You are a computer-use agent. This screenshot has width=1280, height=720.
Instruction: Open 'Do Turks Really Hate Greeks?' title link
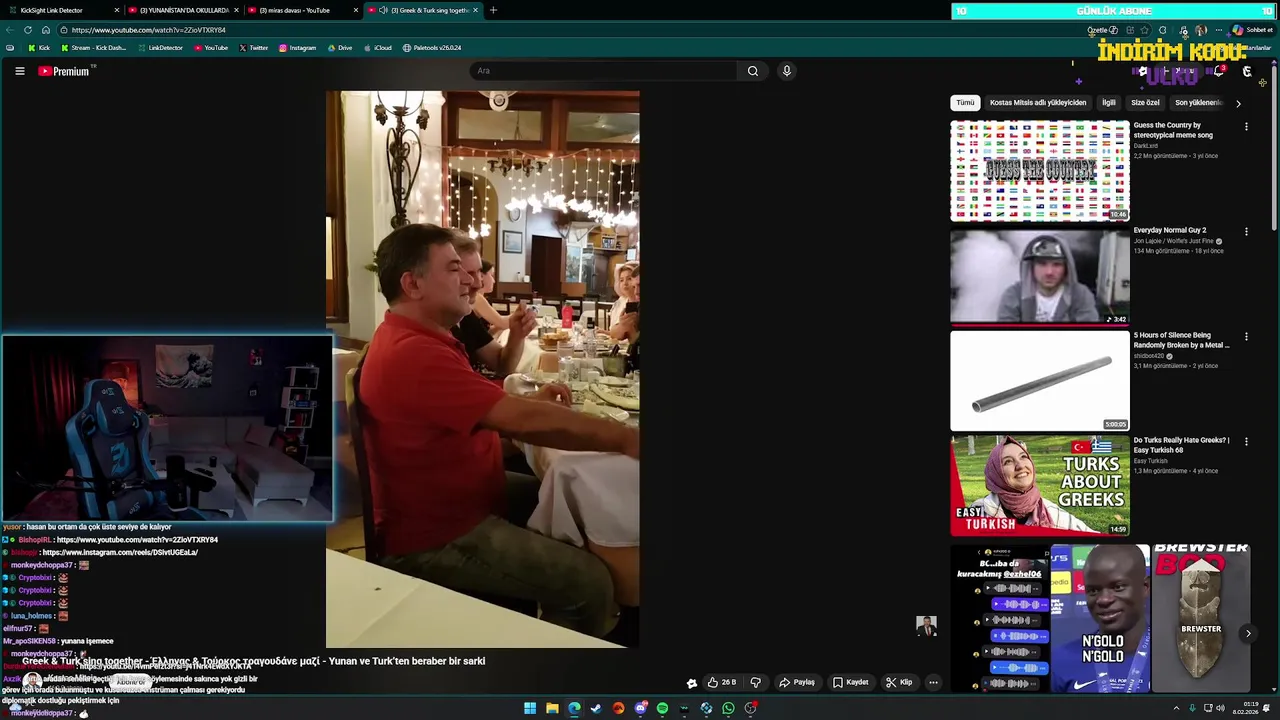(x=1181, y=445)
